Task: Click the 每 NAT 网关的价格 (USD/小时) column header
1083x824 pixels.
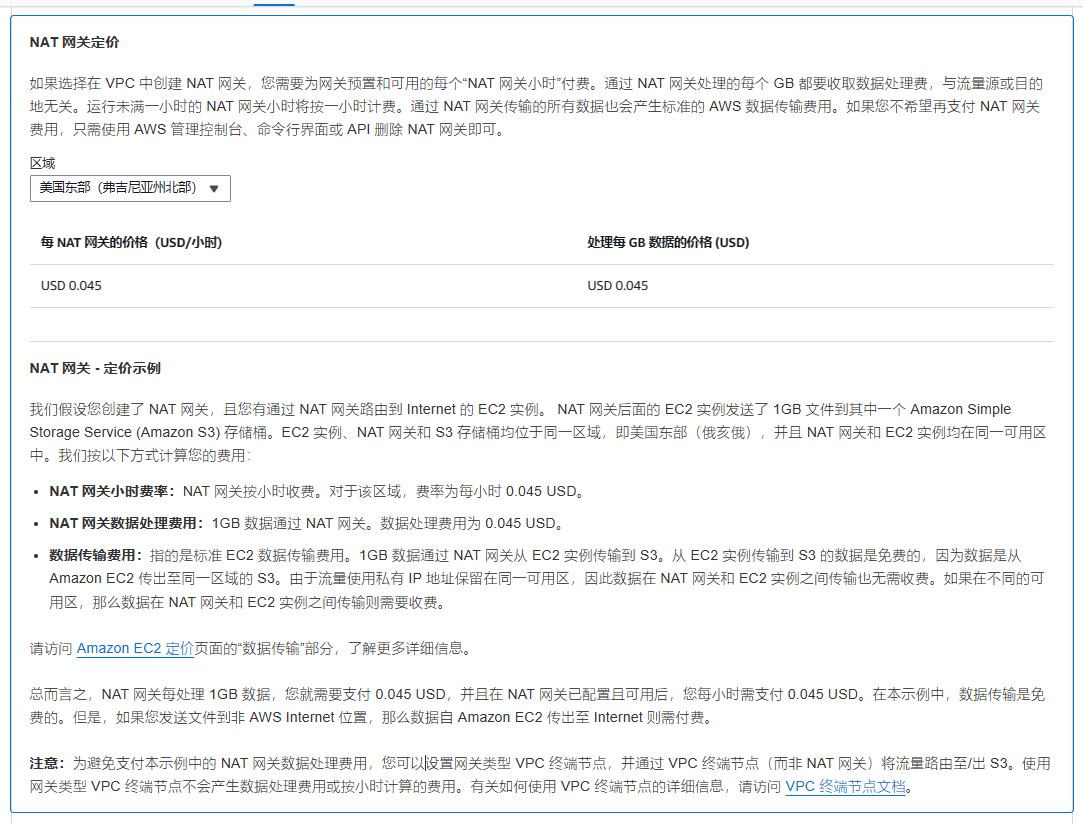Action: pos(131,242)
